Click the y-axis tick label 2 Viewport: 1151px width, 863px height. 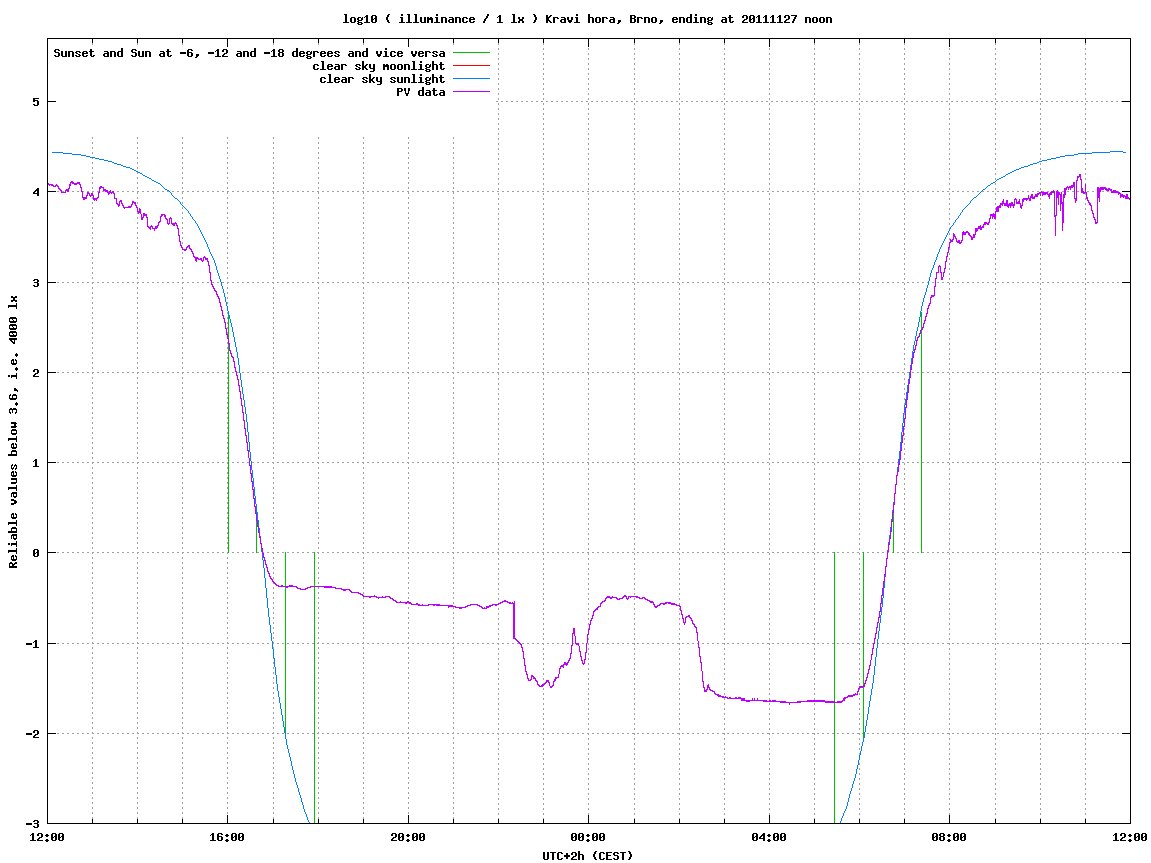coord(35,373)
